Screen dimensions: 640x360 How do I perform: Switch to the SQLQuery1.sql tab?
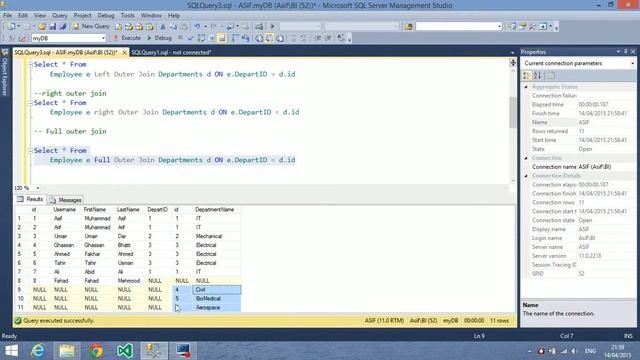coord(171,52)
